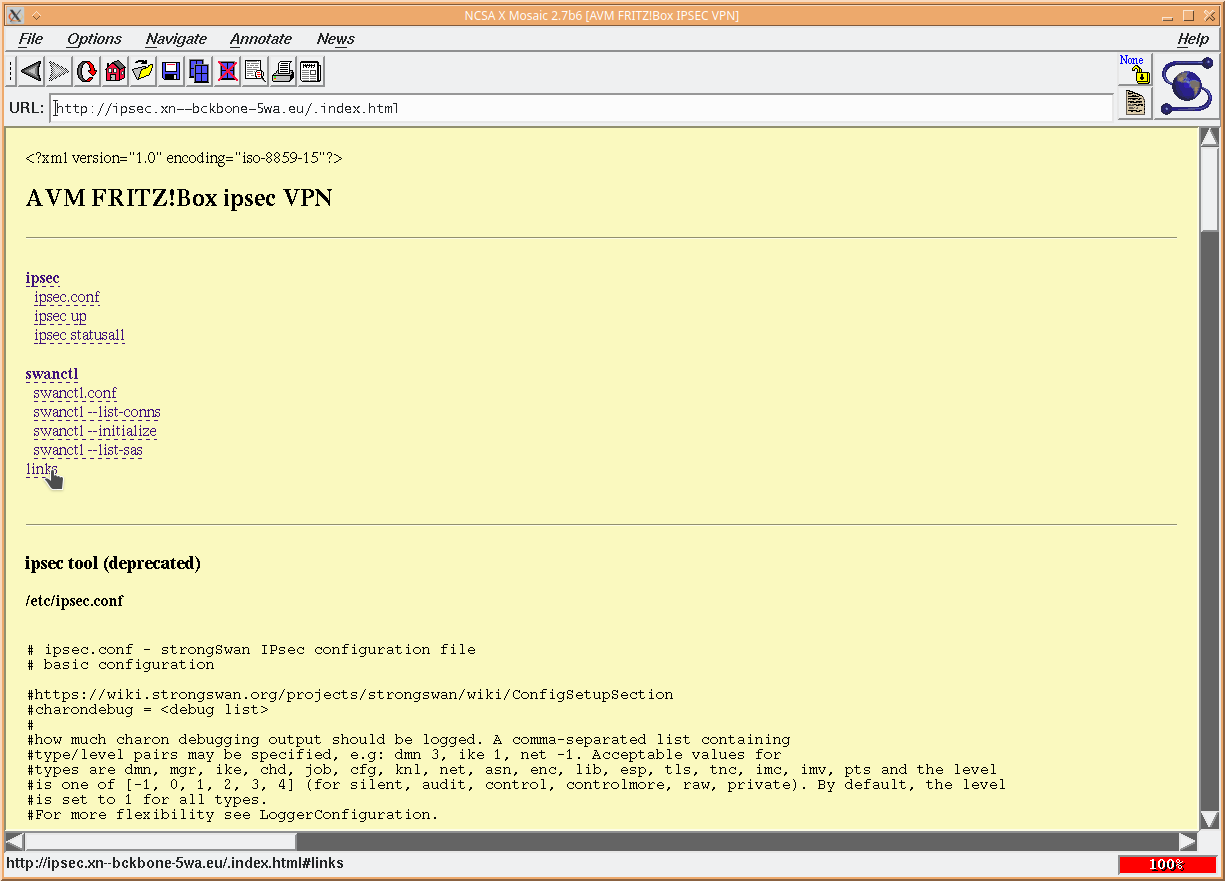Viewport: 1225px width, 881px height.
Task: Open the File menu
Action: [x=31, y=39]
